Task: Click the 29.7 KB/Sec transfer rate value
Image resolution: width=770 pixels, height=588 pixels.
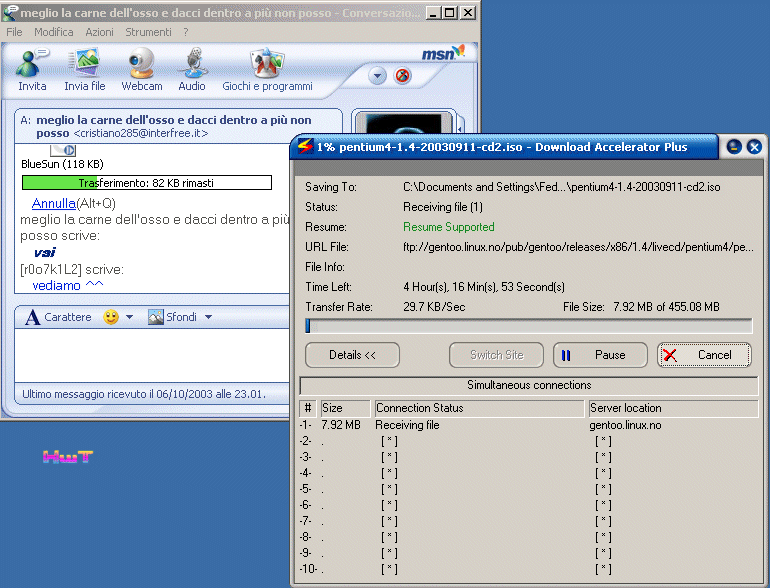Action: point(434,307)
